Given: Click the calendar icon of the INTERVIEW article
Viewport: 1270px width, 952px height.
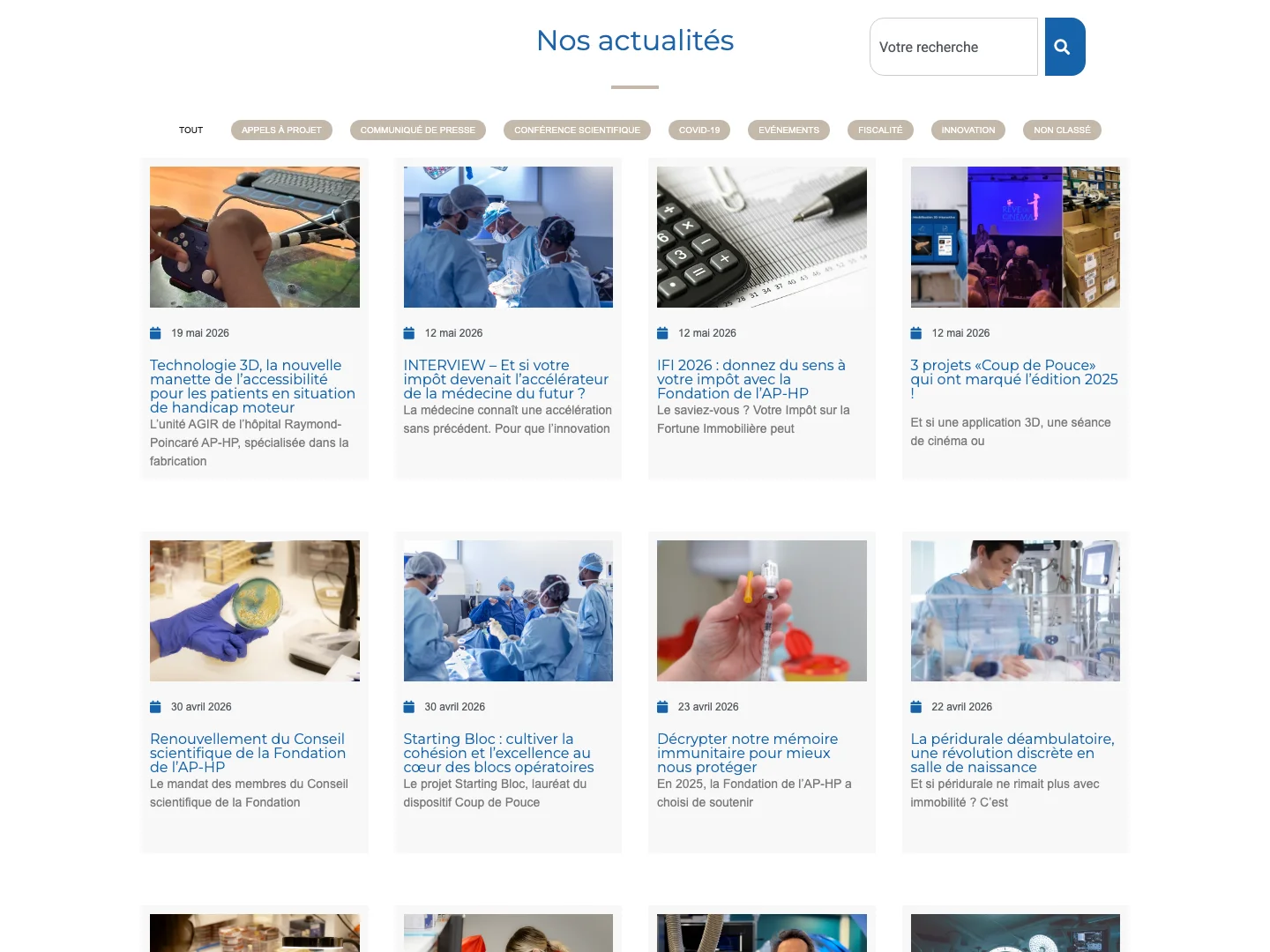Looking at the screenshot, I should pyautogui.click(x=409, y=333).
